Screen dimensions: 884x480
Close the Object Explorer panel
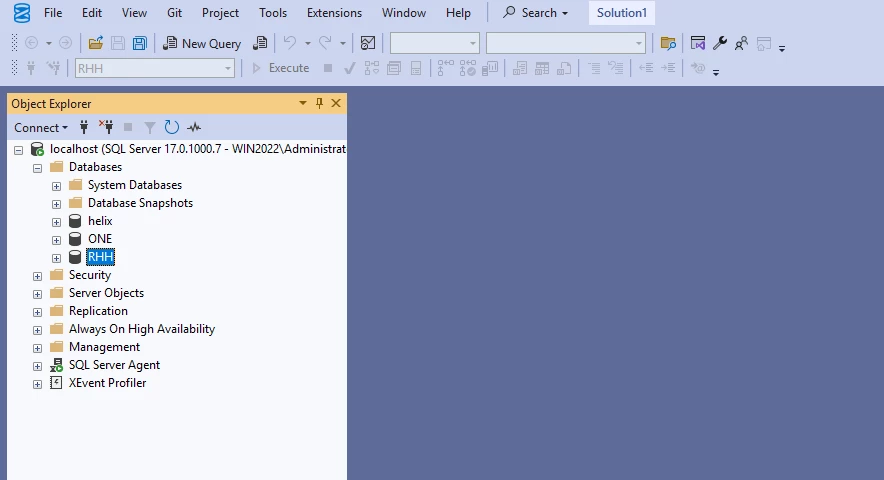click(x=336, y=103)
